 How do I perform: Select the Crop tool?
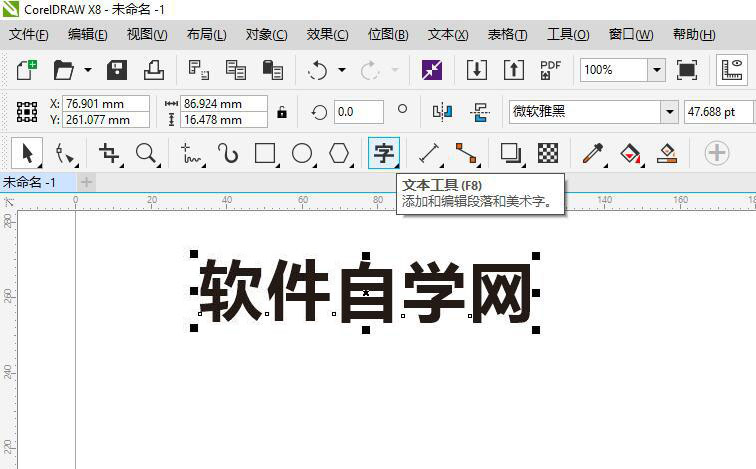(x=109, y=153)
